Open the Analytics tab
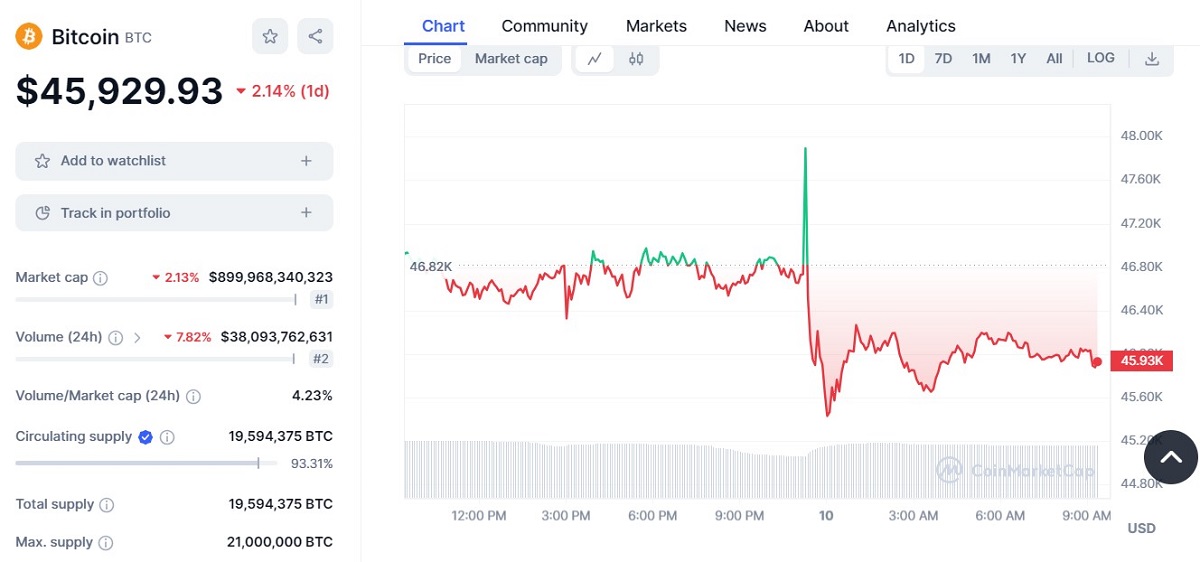1200x562 pixels. (x=920, y=26)
